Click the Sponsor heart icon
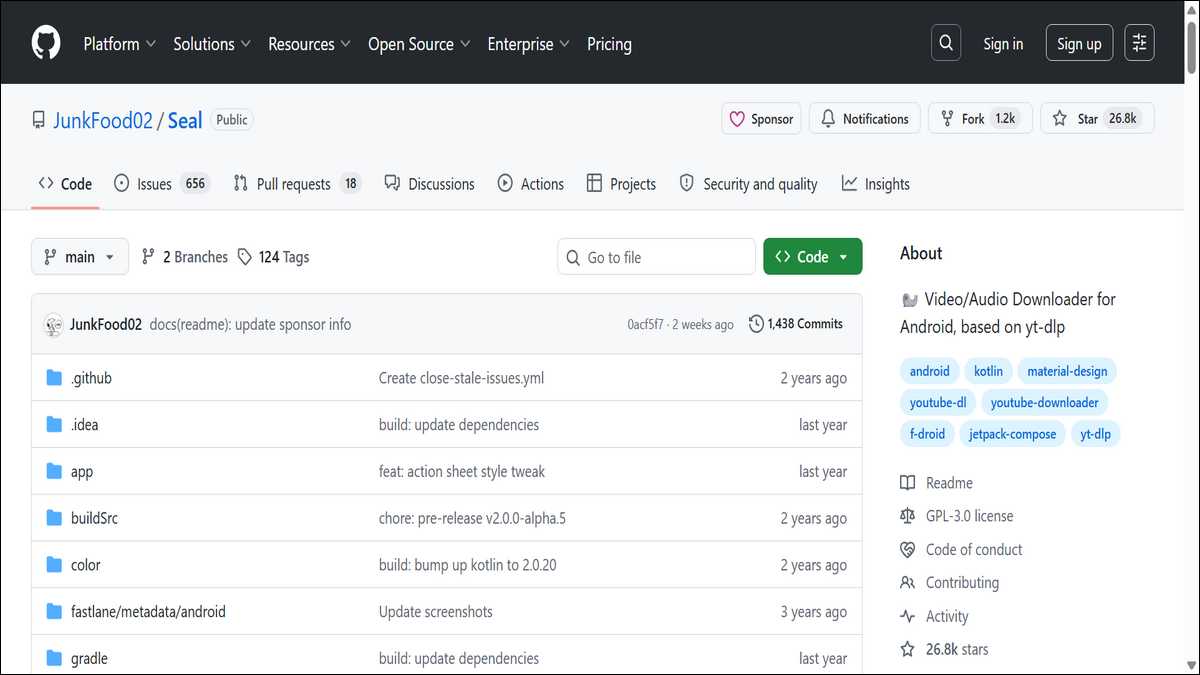Viewport: 1200px width, 675px height. tap(737, 119)
